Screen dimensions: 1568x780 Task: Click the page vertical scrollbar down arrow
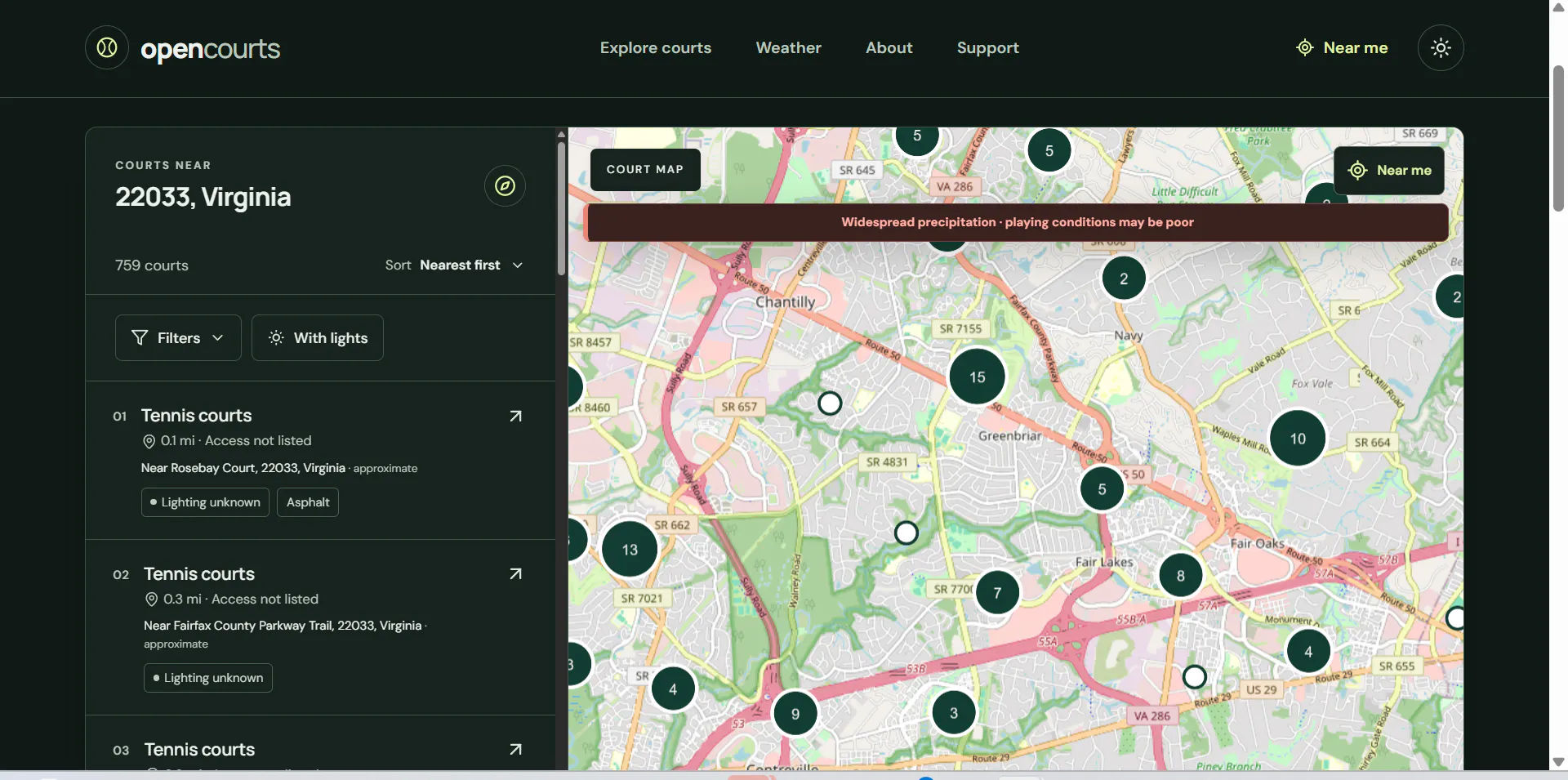point(1558,761)
